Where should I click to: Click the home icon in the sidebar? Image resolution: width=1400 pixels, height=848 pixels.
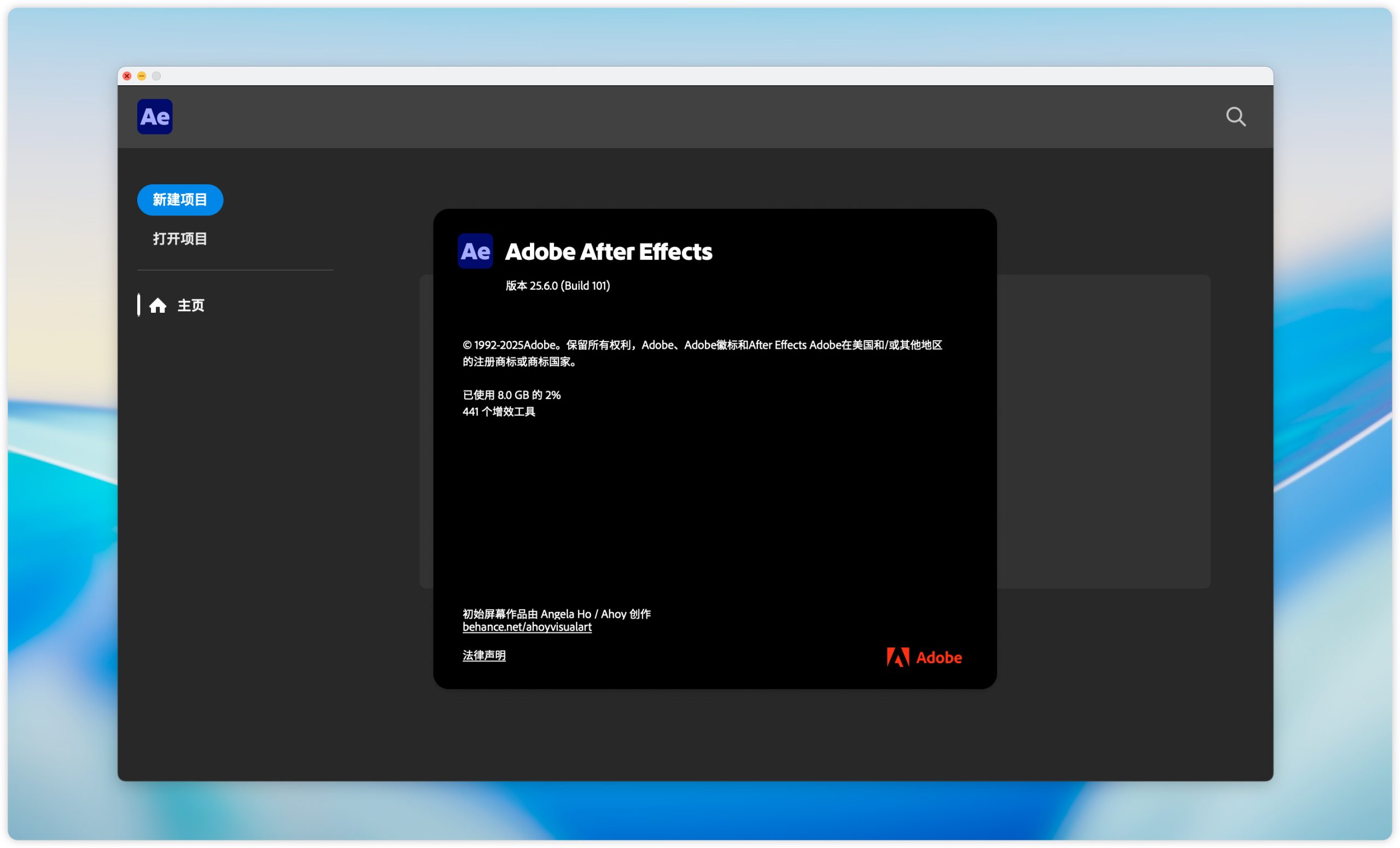click(x=158, y=306)
